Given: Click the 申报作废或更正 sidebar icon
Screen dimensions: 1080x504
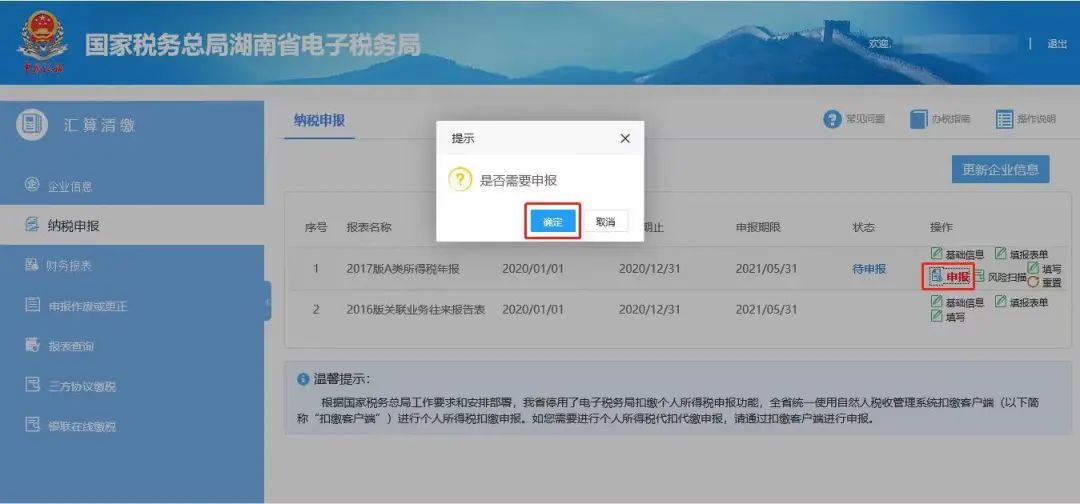Looking at the screenshot, I should pyautogui.click(x=32, y=304).
